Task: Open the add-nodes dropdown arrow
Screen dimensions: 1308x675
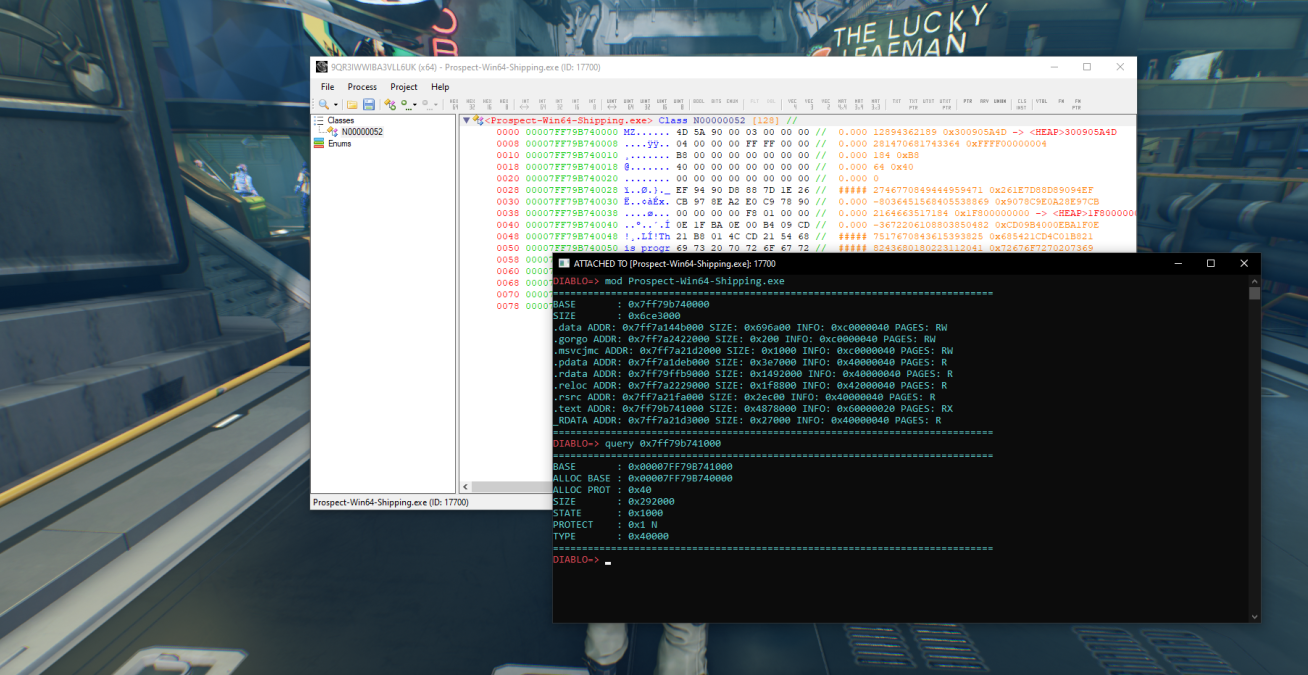Action: [414, 104]
